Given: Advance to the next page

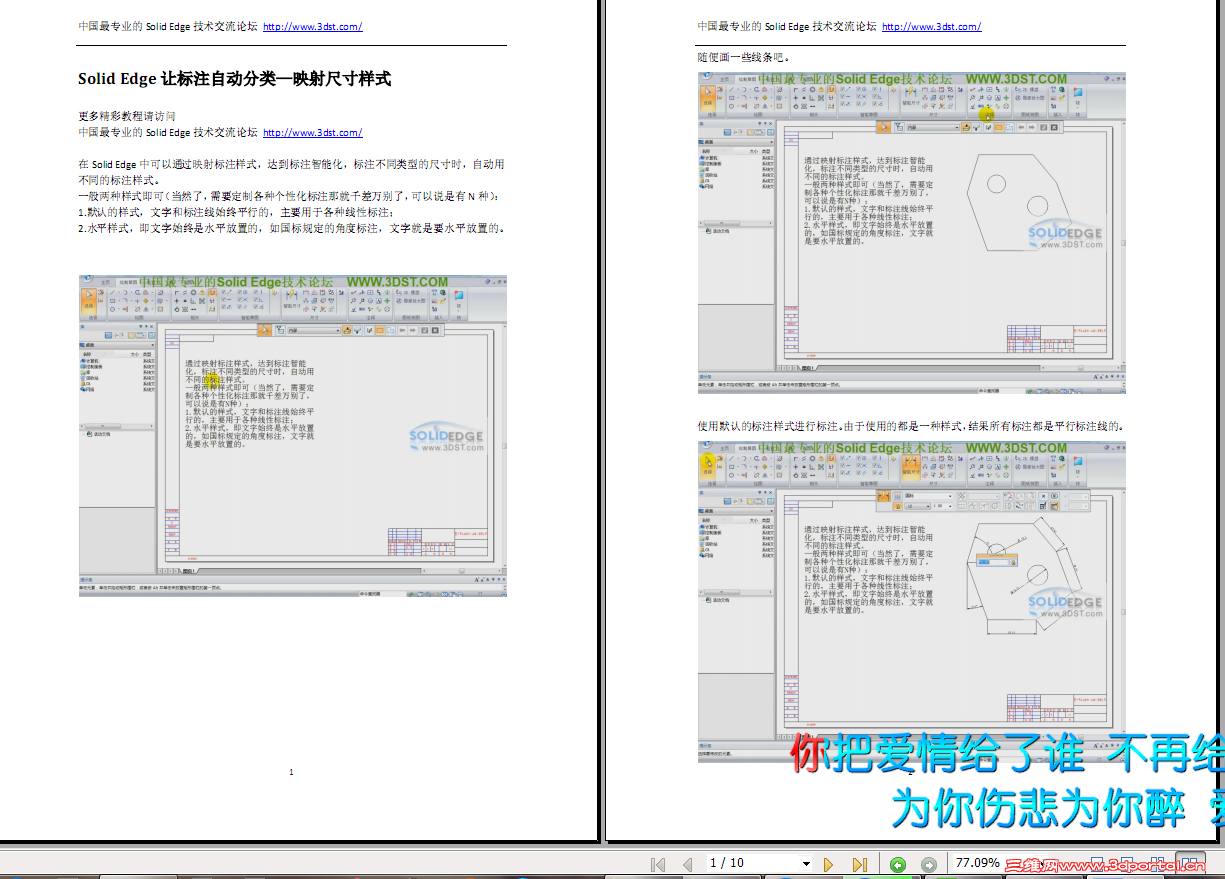Looking at the screenshot, I should [x=829, y=864].
